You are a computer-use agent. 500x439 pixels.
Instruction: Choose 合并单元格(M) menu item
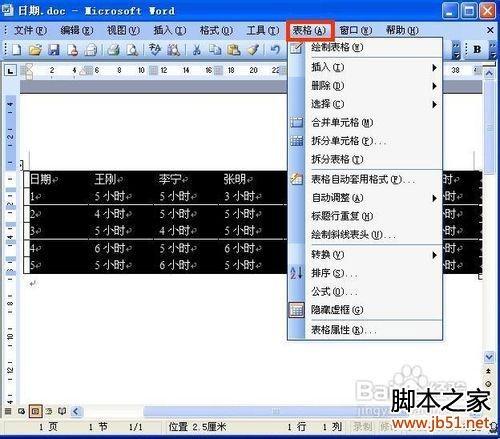365,123
